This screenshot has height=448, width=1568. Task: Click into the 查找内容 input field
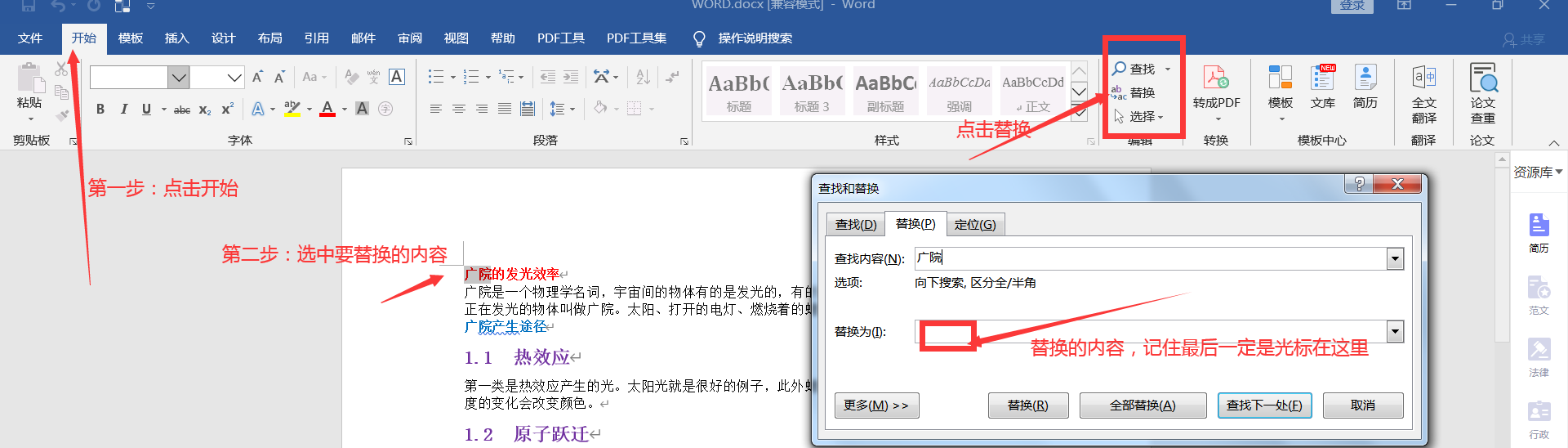(1150, 259)
